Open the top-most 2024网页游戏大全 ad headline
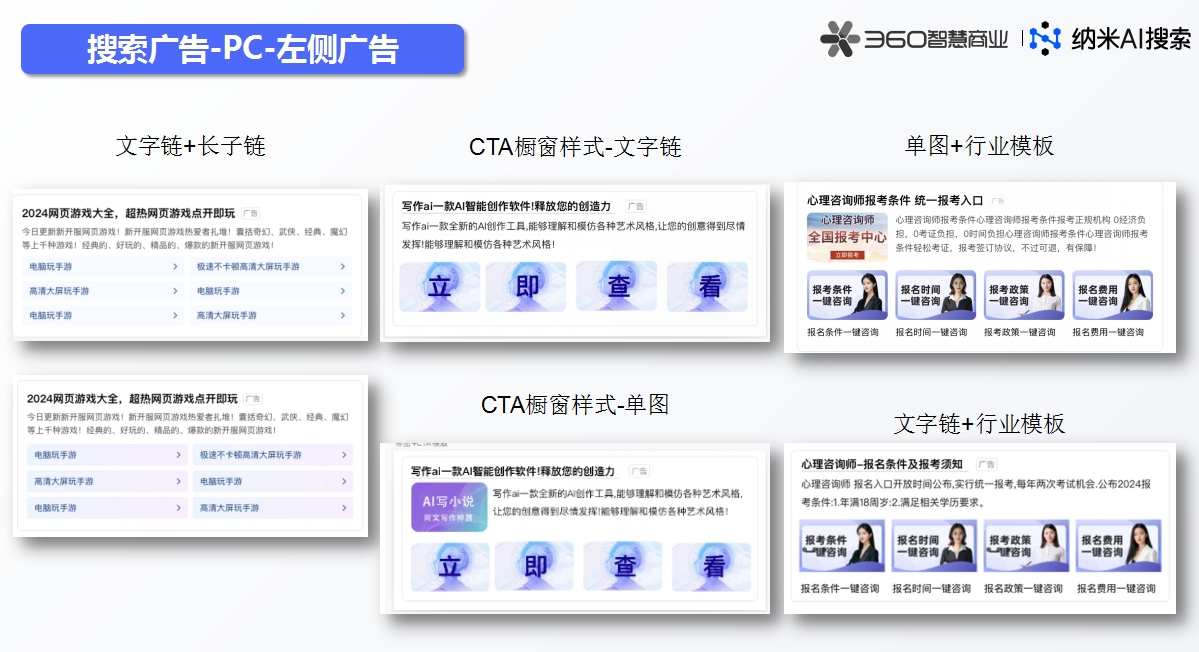 [129, 213]
